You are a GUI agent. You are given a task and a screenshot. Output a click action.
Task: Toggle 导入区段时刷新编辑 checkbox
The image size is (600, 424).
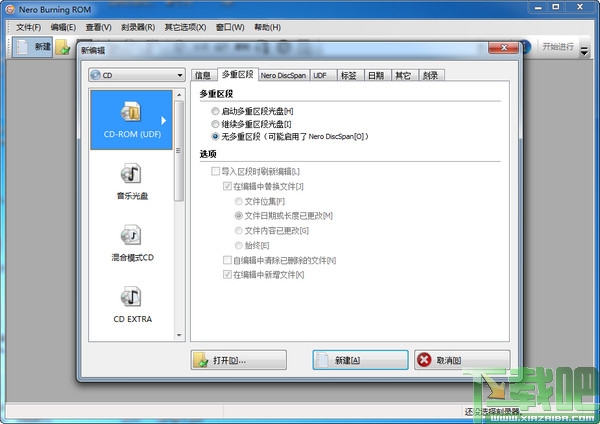(215, 171)
